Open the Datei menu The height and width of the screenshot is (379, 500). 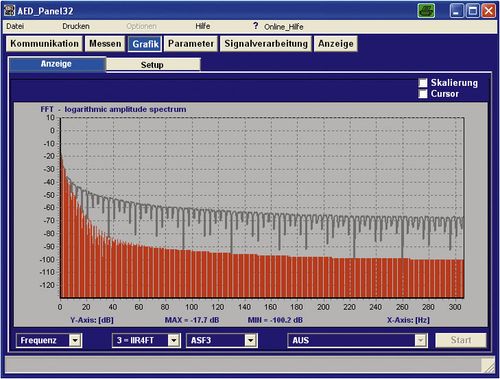click(x=15, y=26)
